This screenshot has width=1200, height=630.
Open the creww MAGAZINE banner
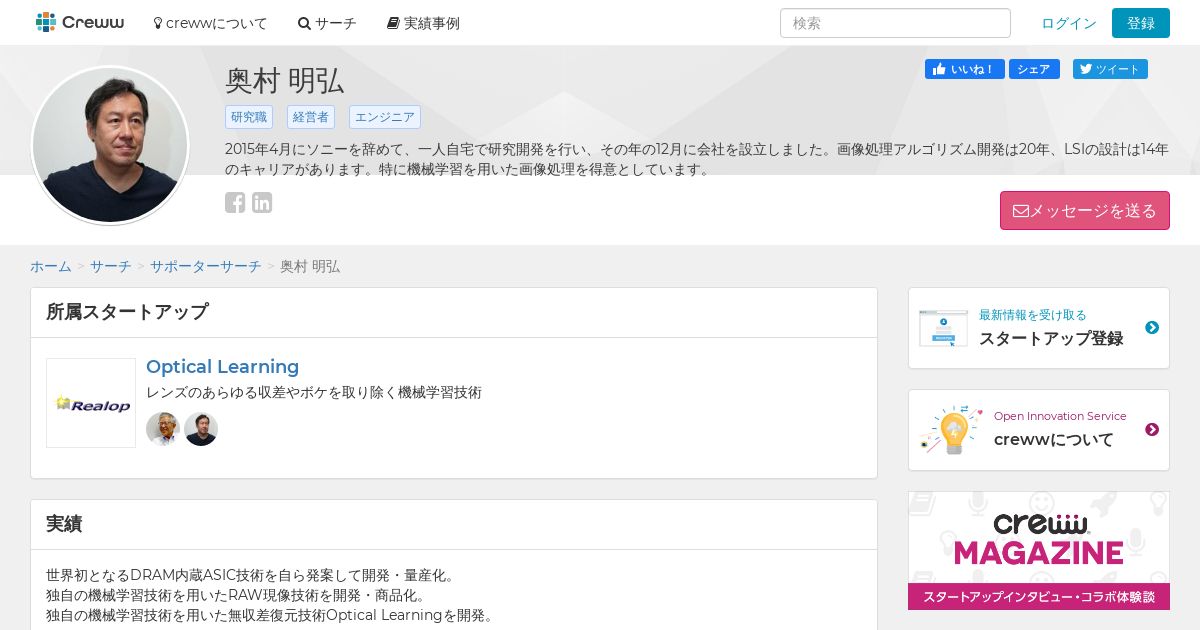click(1039, 550)
